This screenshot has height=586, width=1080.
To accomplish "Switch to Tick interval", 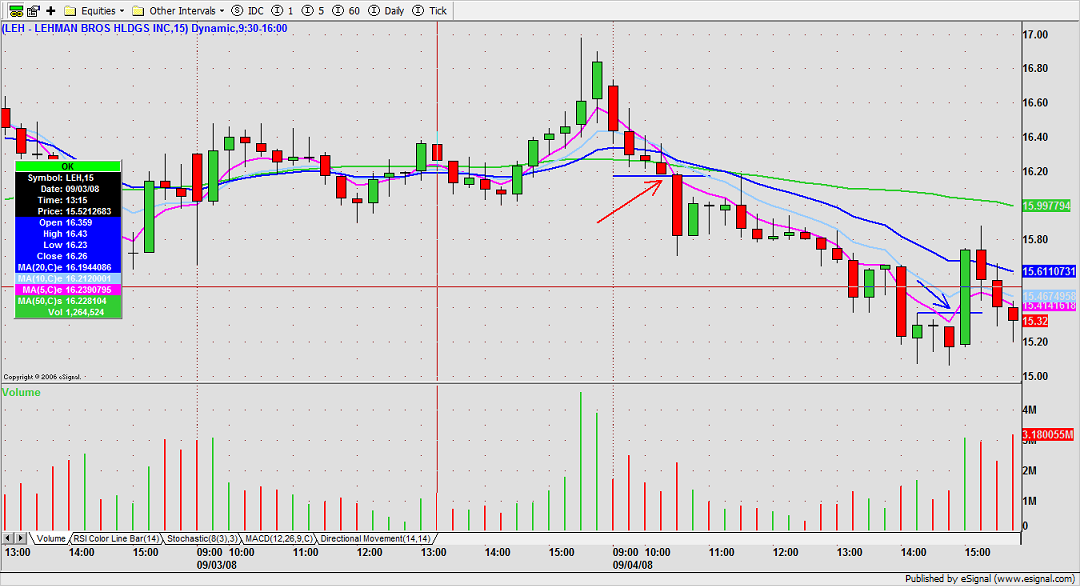I will 430,10.
